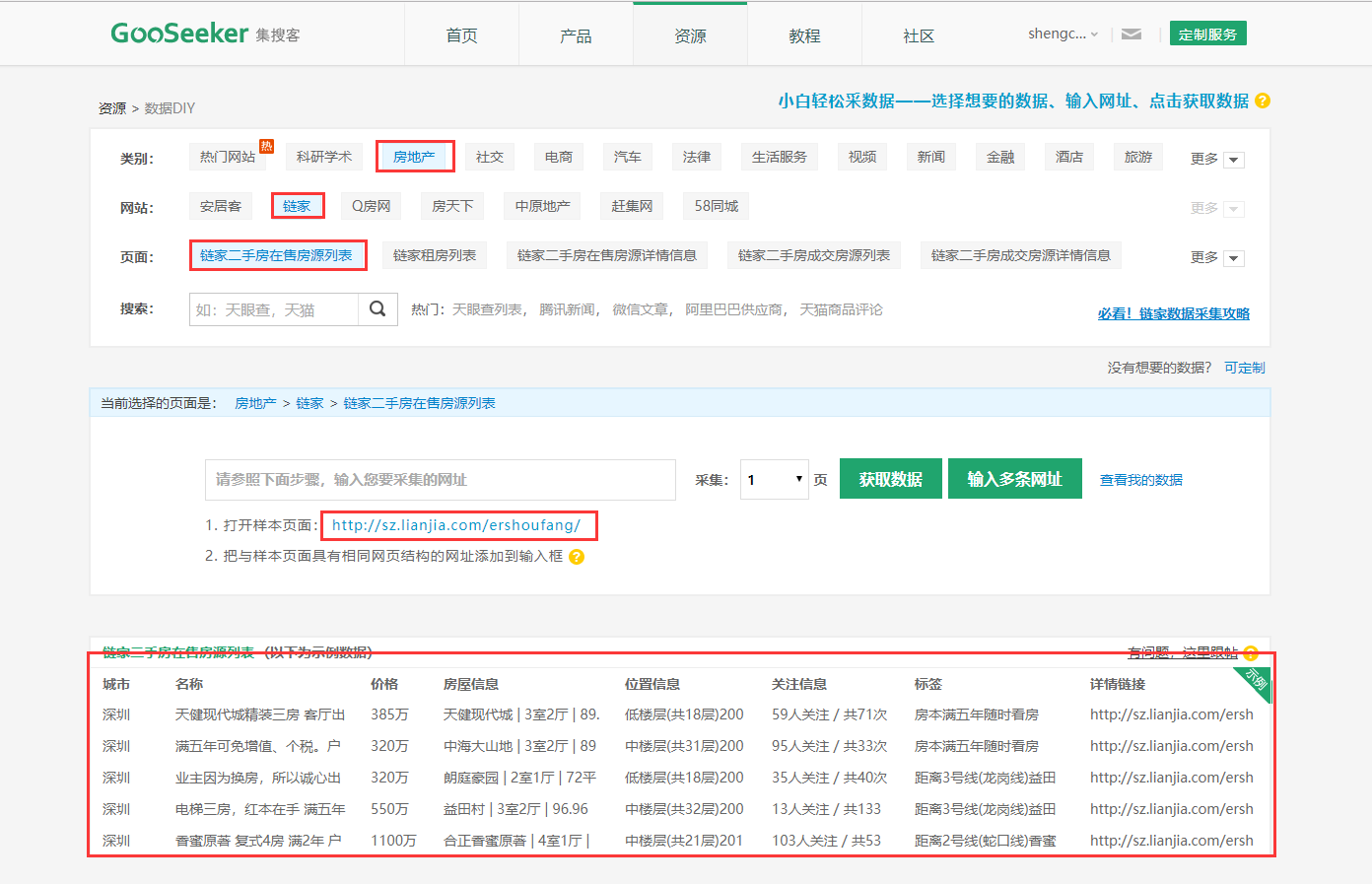Open the 教程 nav tab
1372x884 pixels.
(804, 35)
